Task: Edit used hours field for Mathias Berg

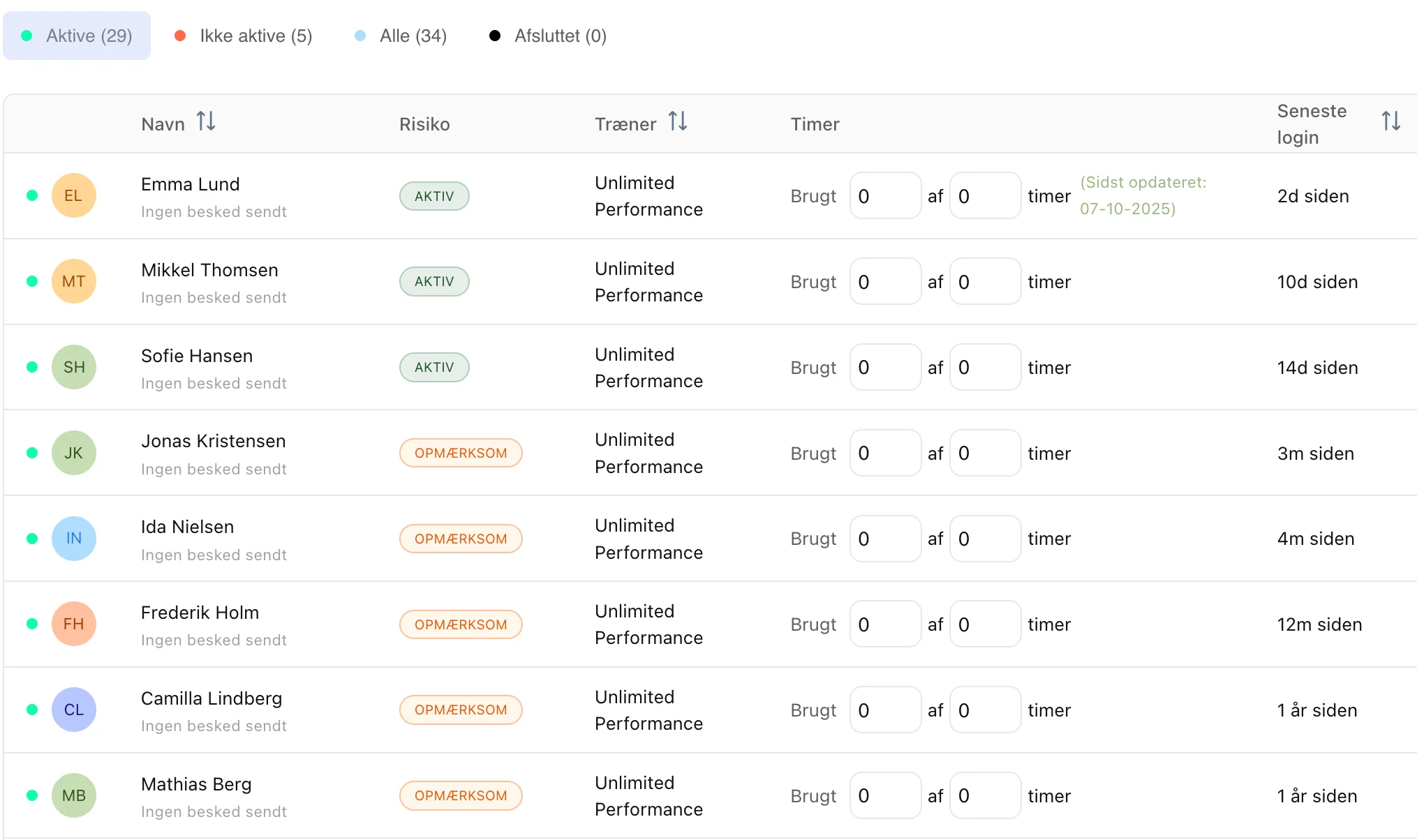Action: click(x=885, y=796)
